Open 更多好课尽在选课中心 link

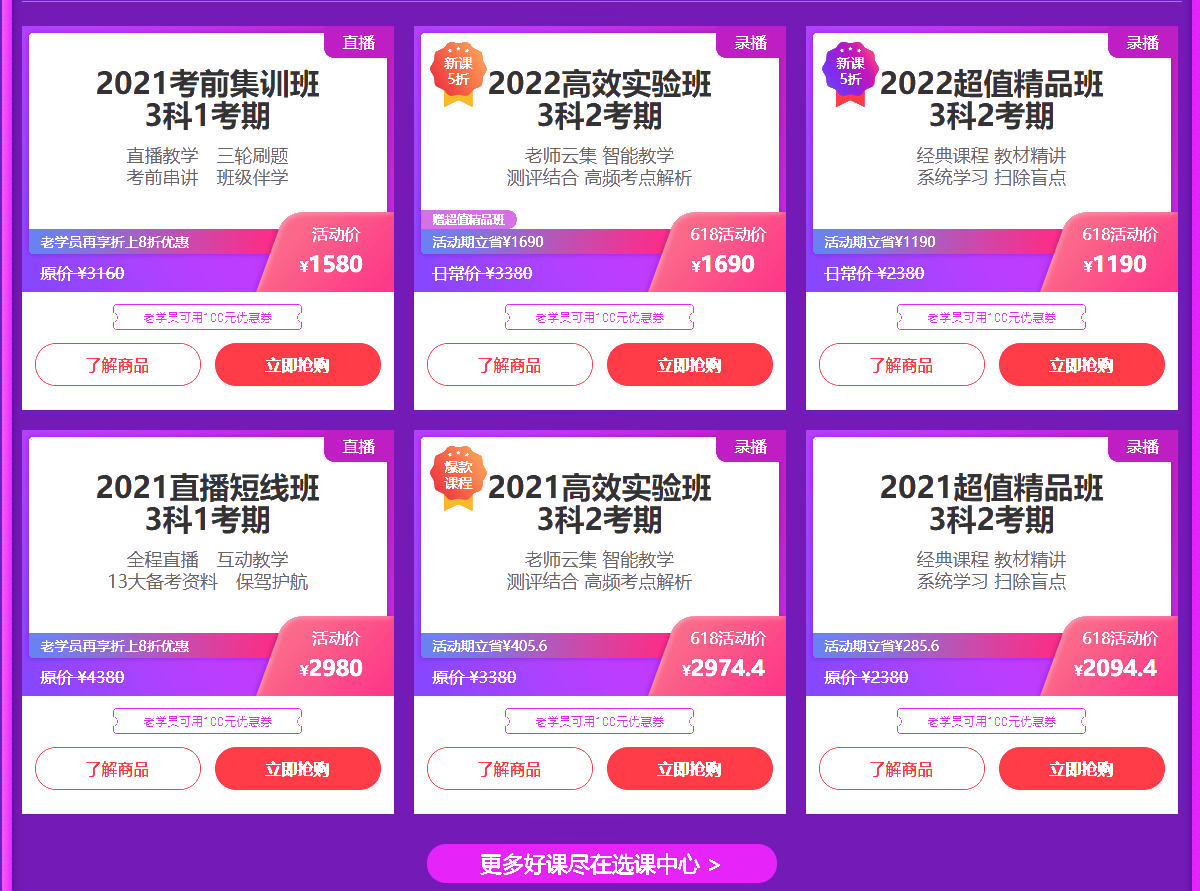coord(601,864)
